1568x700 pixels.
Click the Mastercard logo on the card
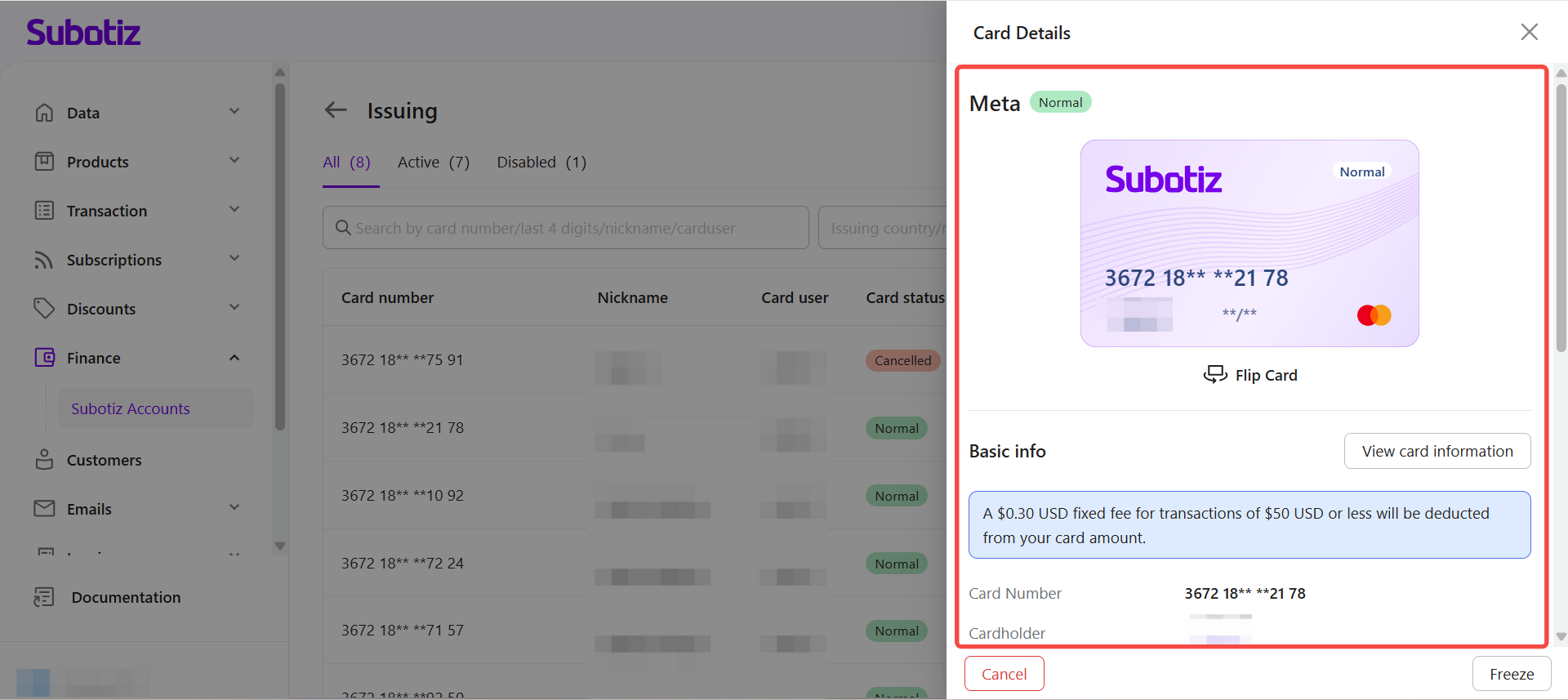coord(1374,315)
